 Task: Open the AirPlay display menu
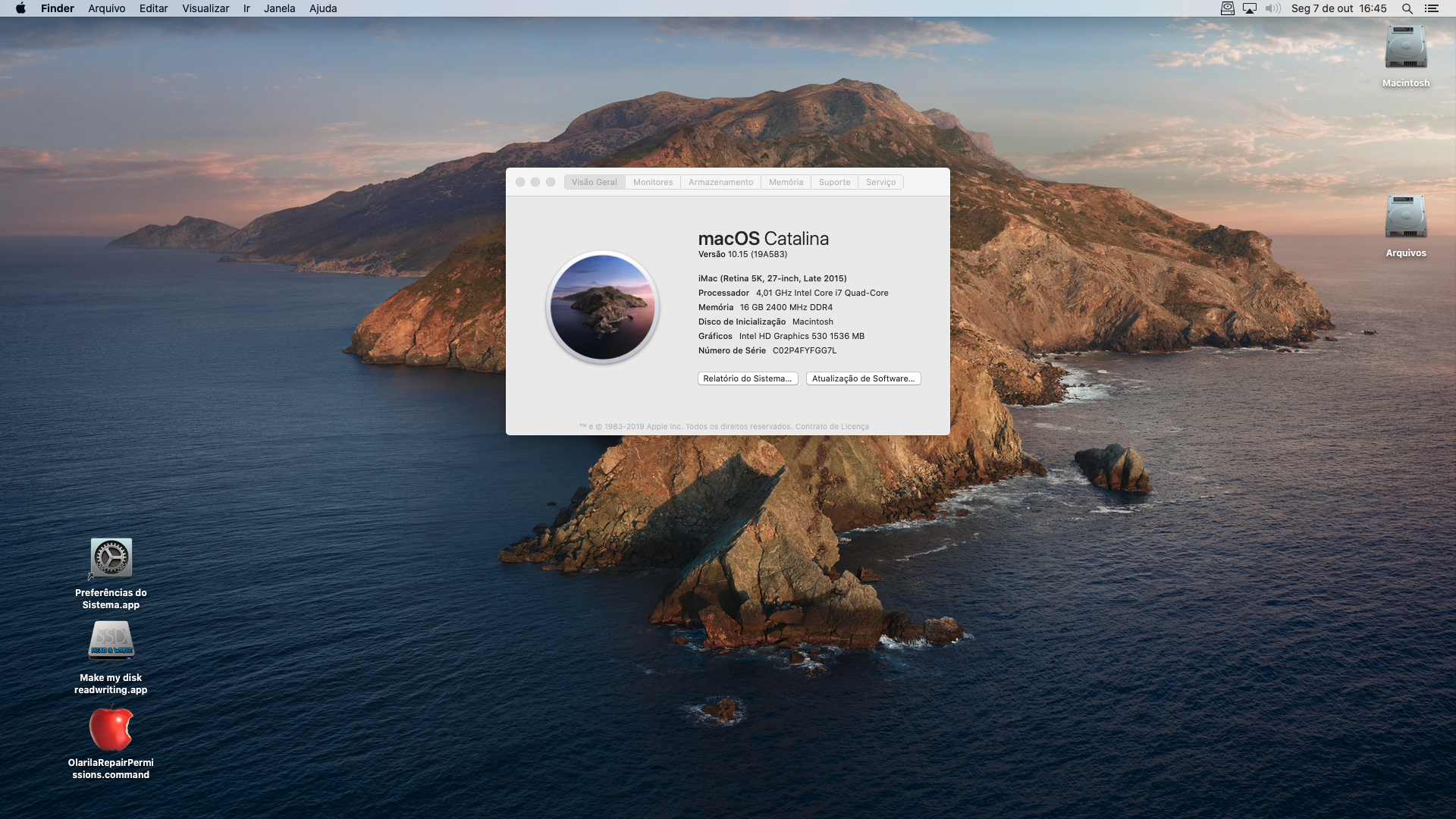pyautogui.click(x=1250, y=8)
